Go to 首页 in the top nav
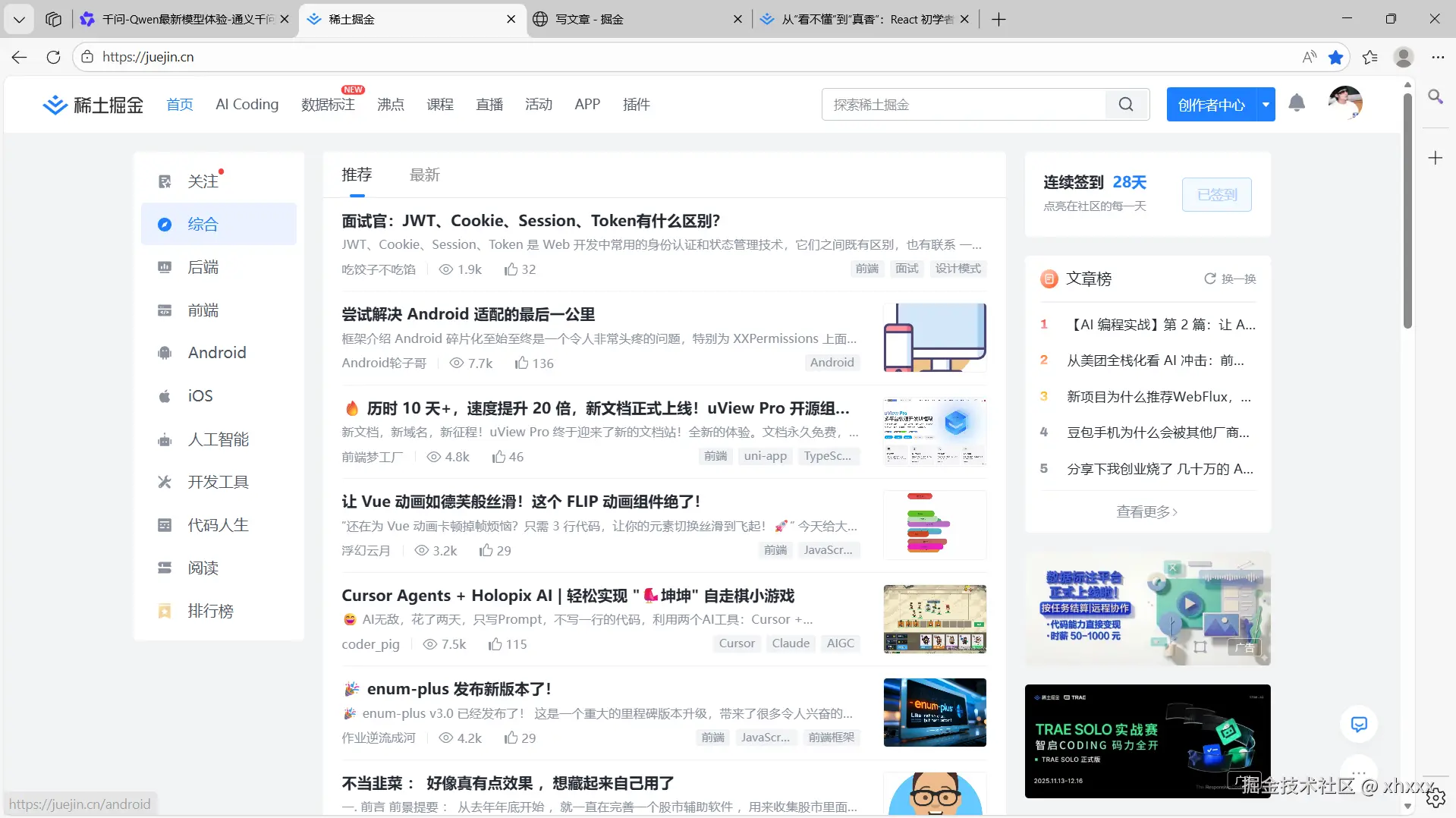The height and width of the screenshot is (818, 1456). point(180,105)
